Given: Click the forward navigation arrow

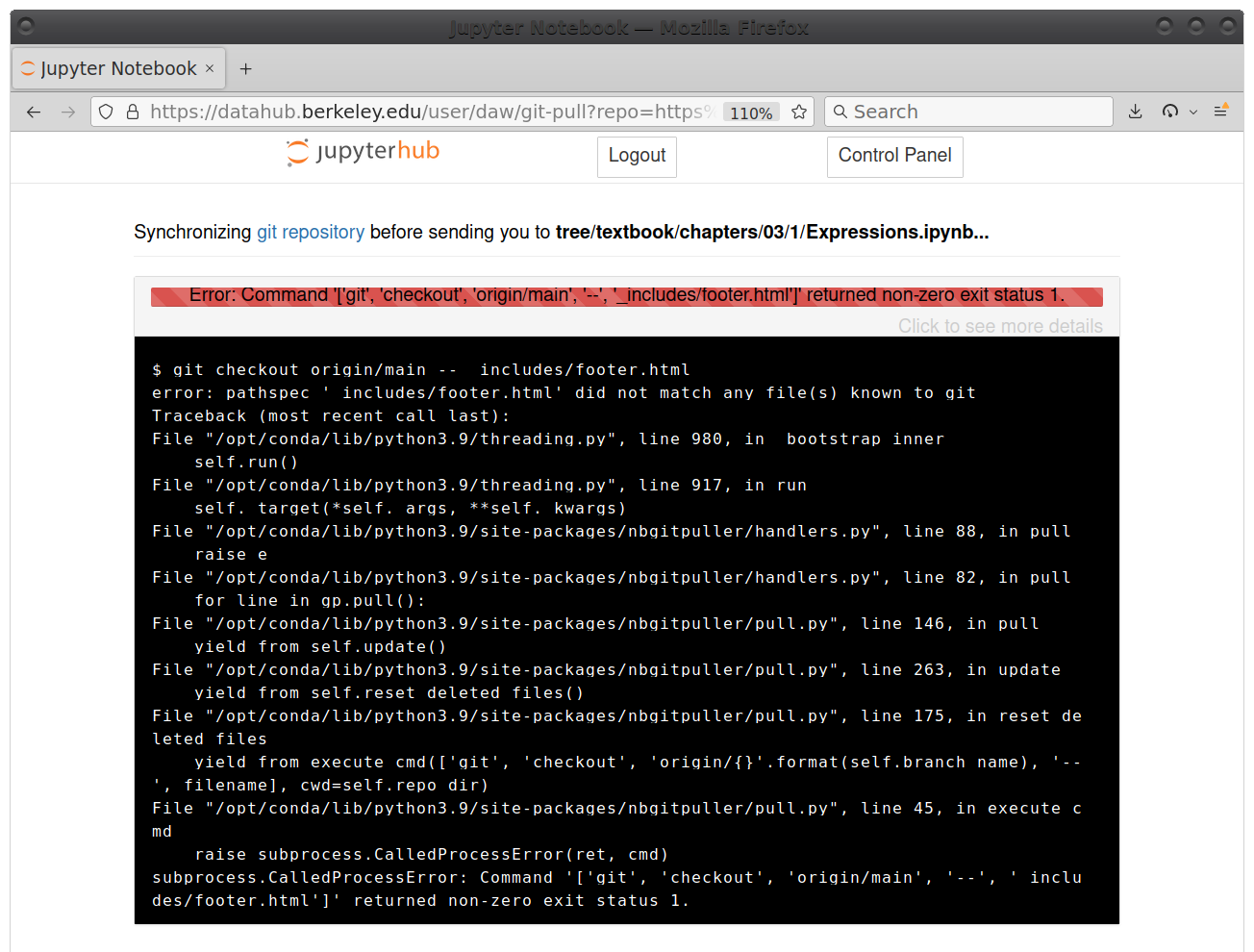Looking at the screenshot, I should tap(68, 111).
